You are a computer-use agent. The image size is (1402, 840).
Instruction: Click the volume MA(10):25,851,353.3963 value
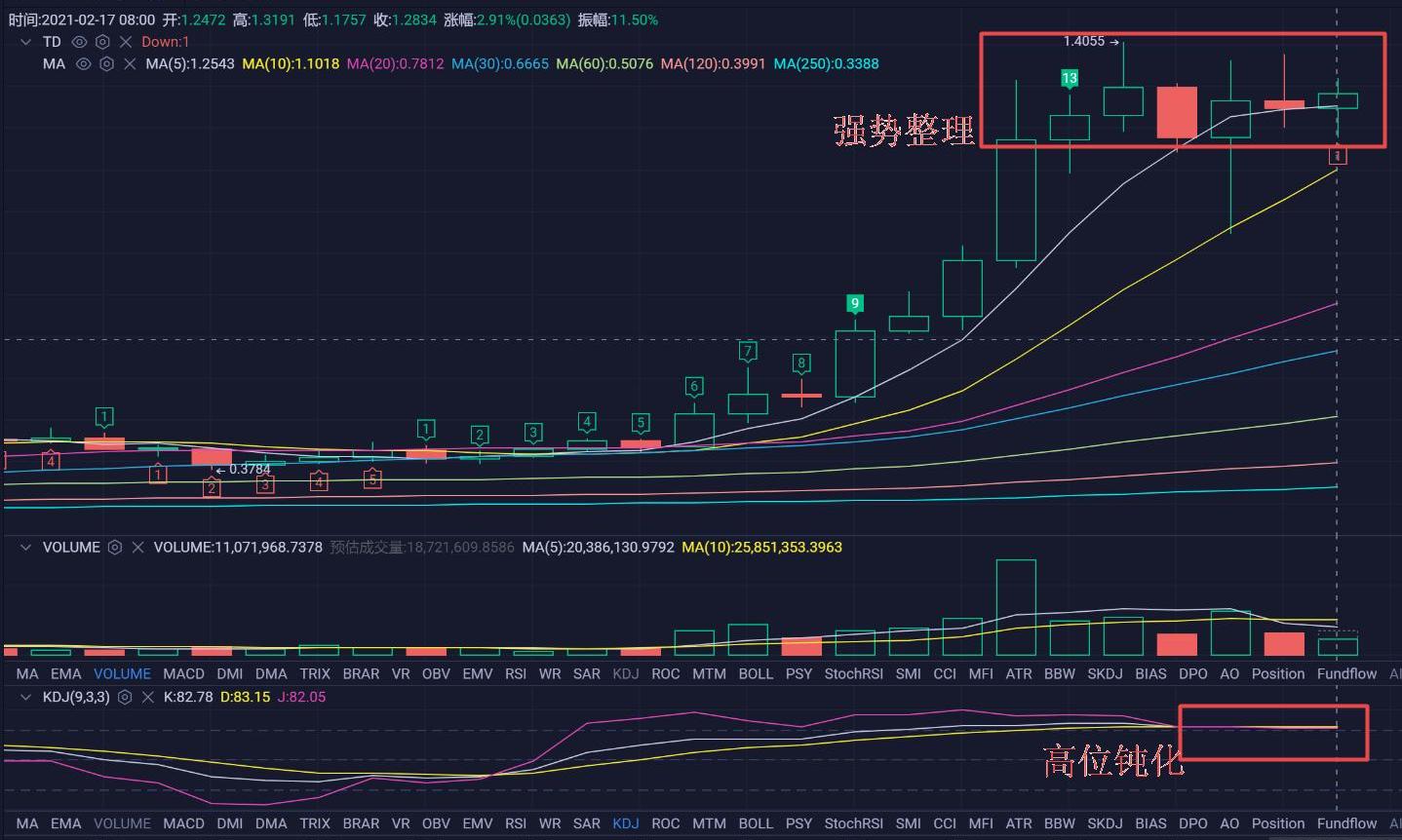pos(761,548)
